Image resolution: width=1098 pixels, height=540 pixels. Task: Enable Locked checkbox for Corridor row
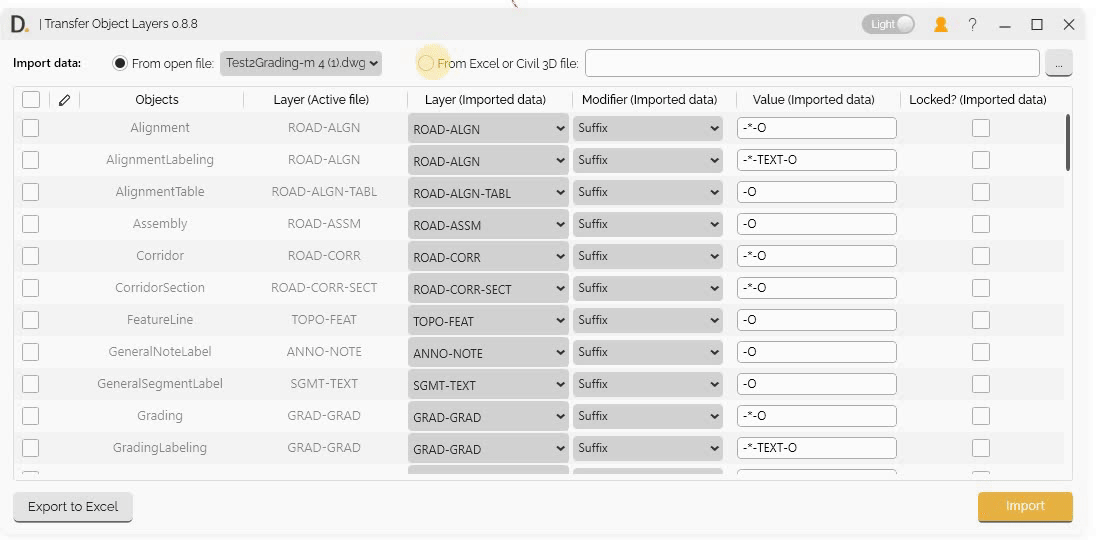click(x=981, y=256)
